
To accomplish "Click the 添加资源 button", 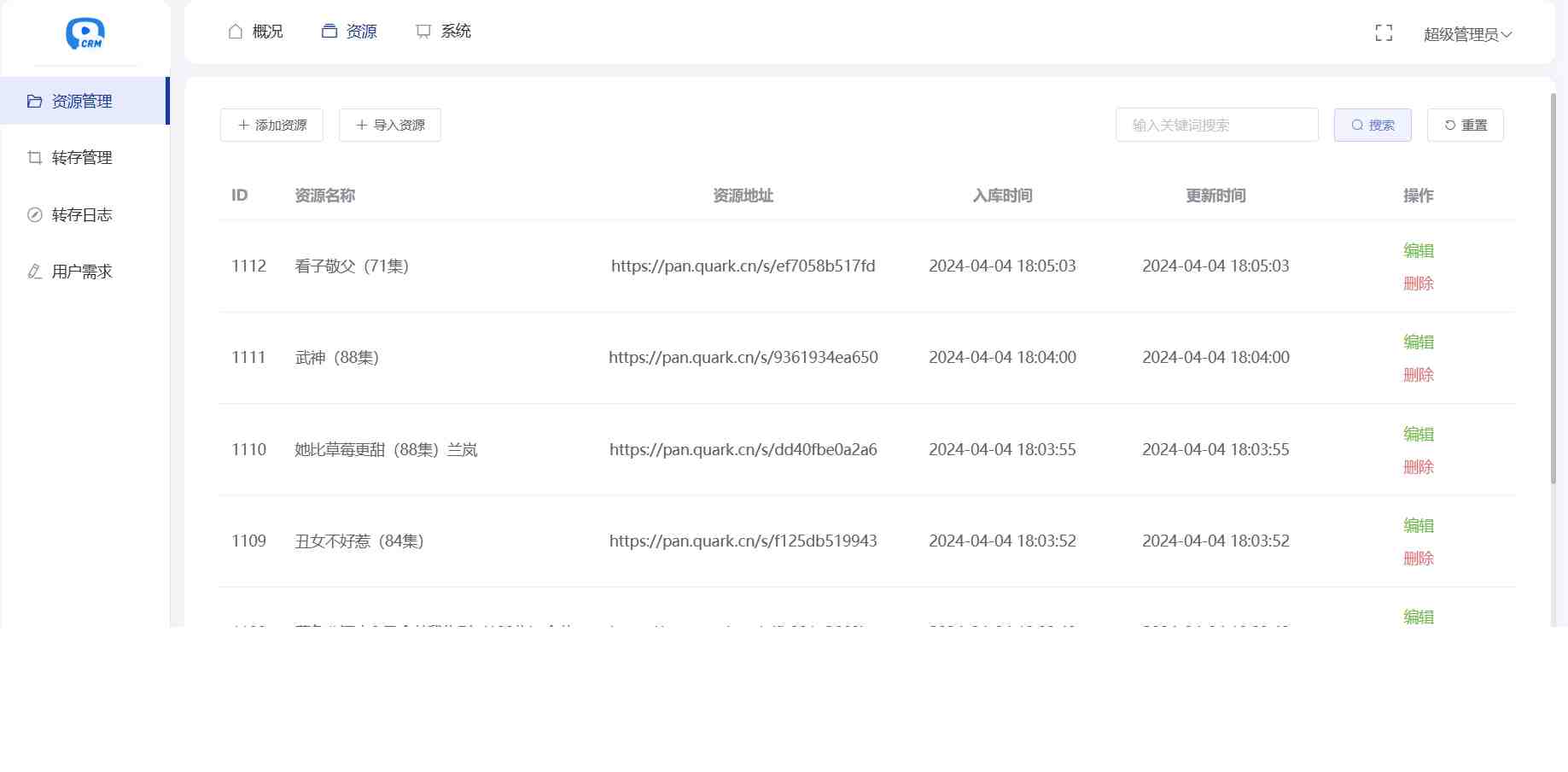I will click(271, 126).
